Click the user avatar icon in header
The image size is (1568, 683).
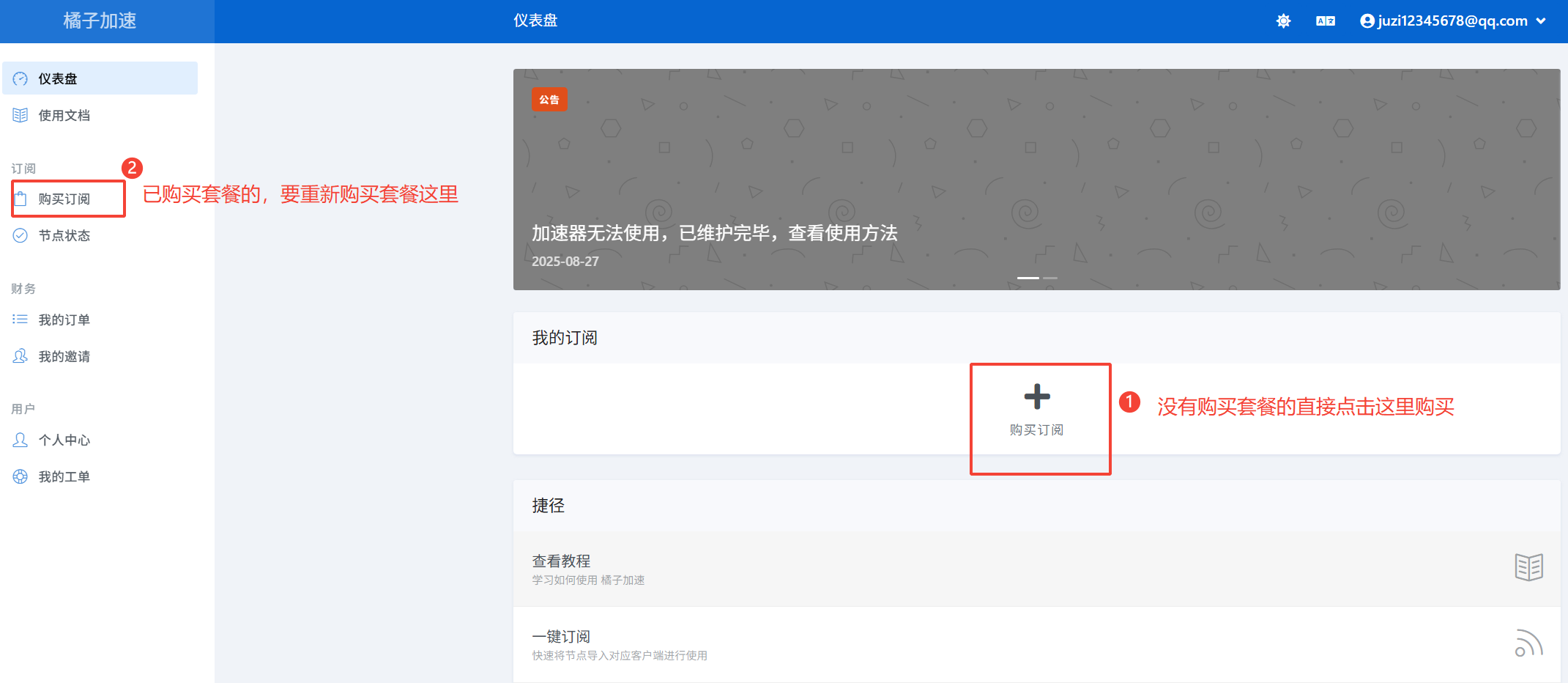pos(1367,21)
